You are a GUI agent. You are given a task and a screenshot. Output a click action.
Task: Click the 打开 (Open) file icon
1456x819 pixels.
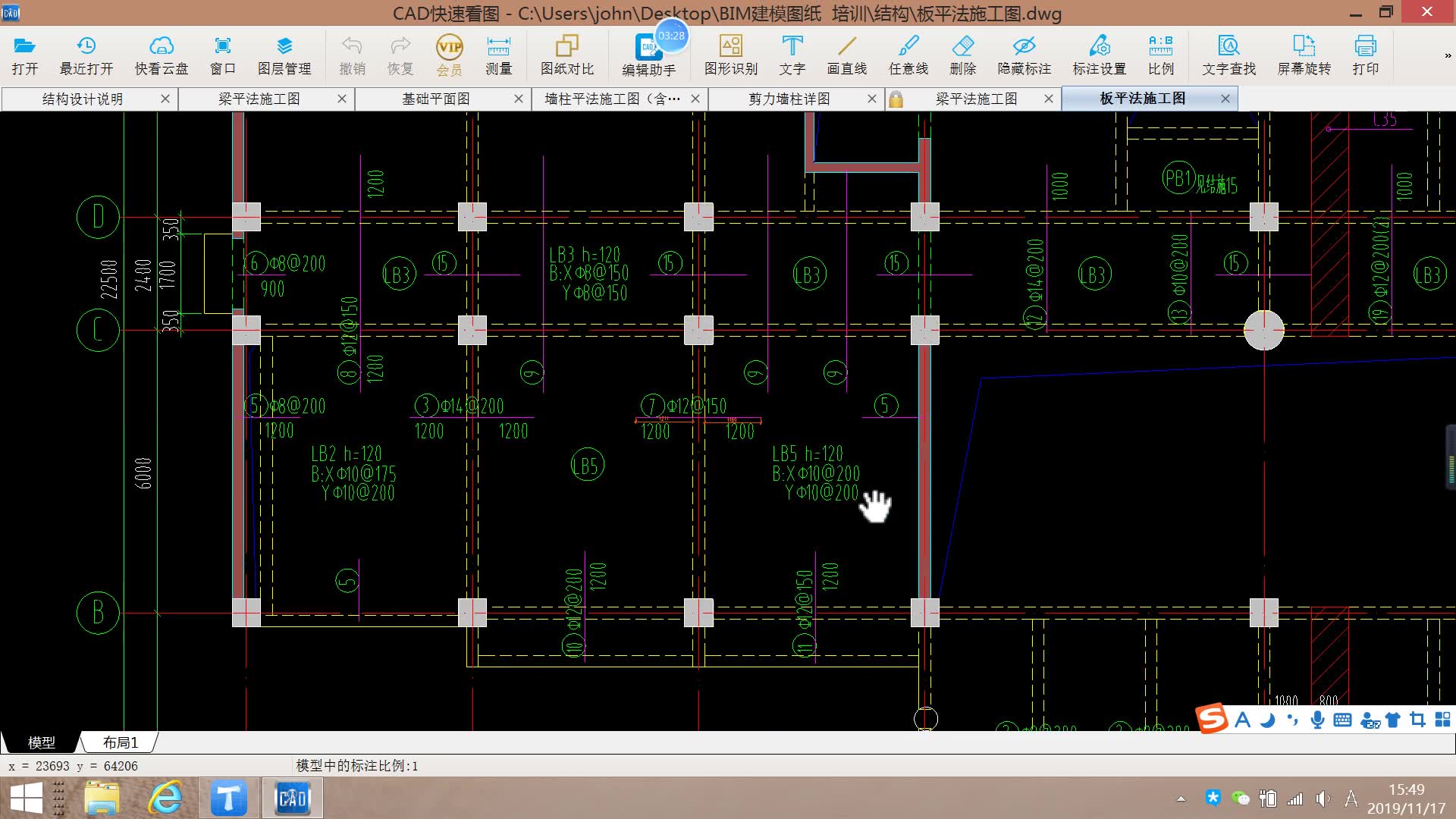pyautogui.click(x=24, y=55)
